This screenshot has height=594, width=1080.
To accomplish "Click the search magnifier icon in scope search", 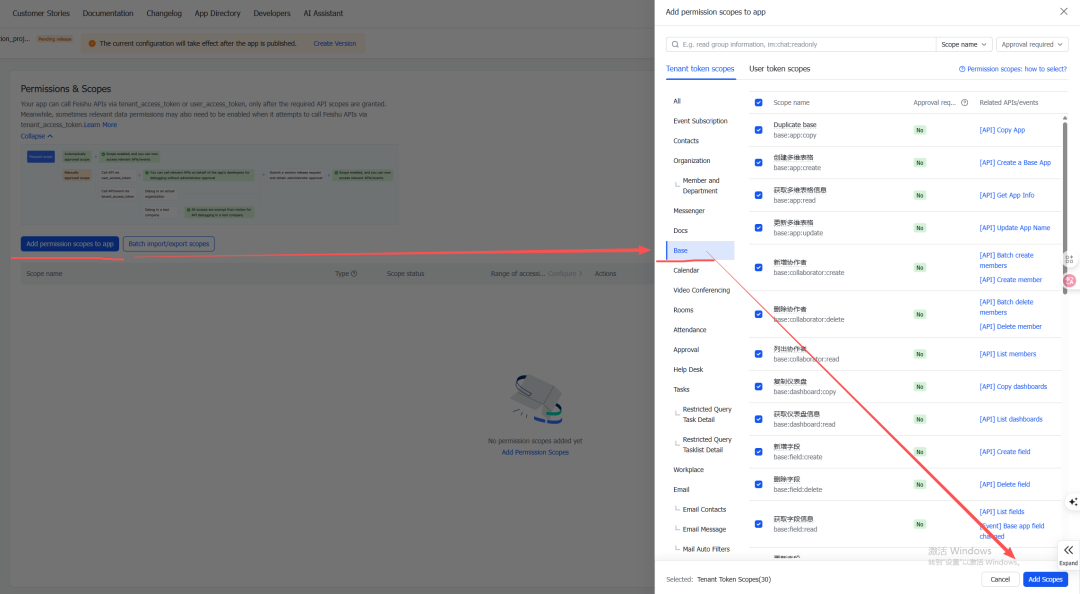I will pyautogui.click(x=676, y=45).
